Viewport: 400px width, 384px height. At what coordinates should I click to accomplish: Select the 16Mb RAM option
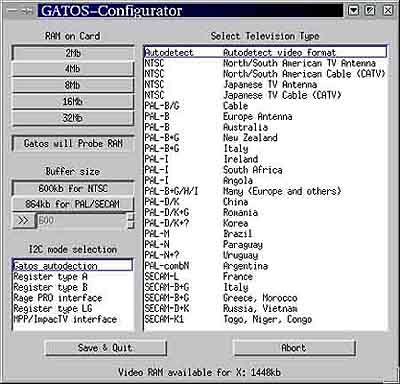(x=73, y=101)
